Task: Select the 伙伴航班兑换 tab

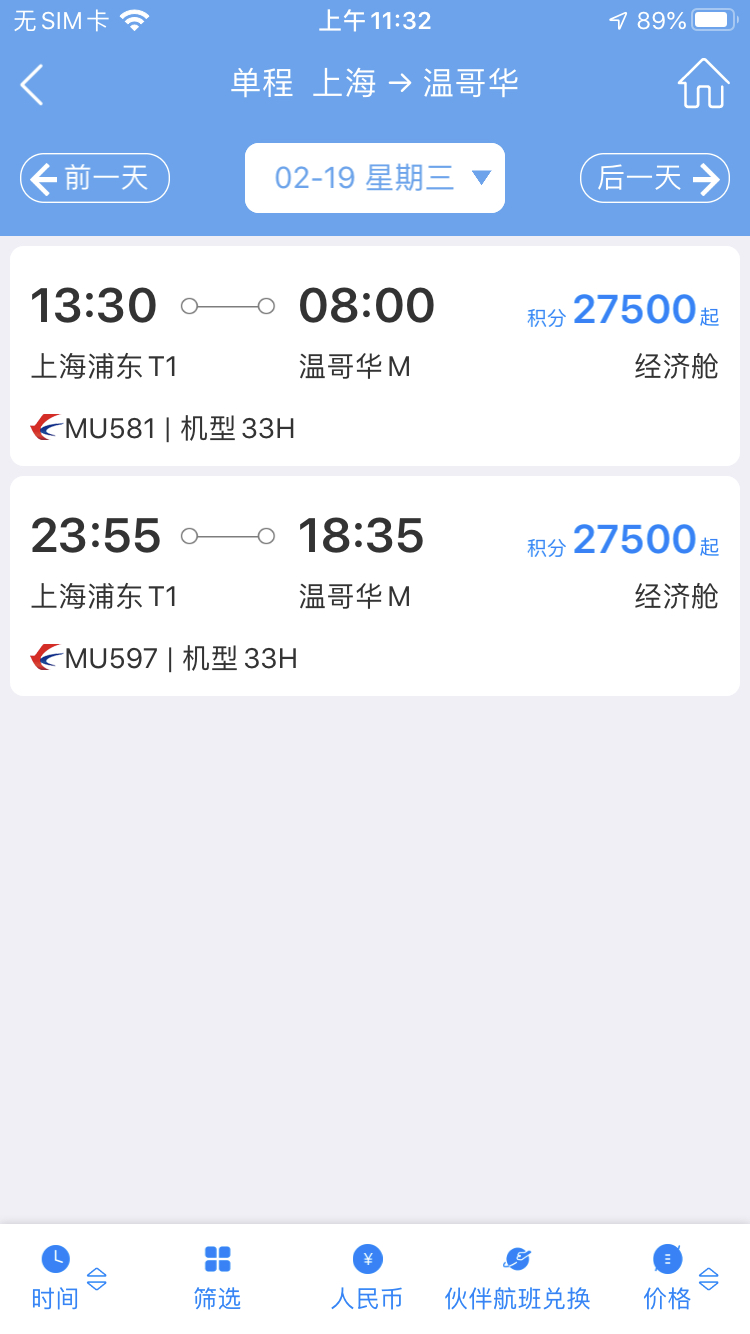Action: point(517,1298)
